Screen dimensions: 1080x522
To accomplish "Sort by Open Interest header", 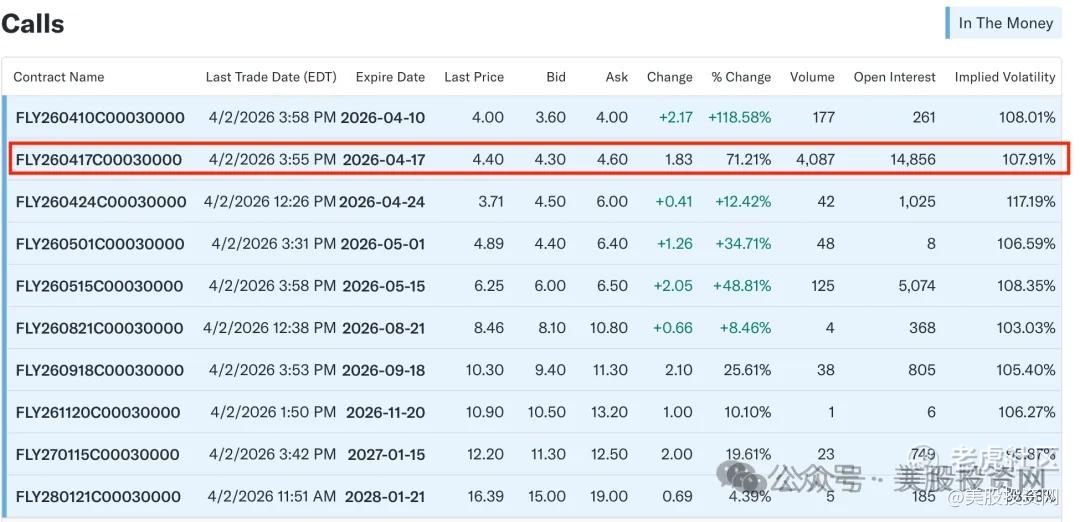I will 895,77.
